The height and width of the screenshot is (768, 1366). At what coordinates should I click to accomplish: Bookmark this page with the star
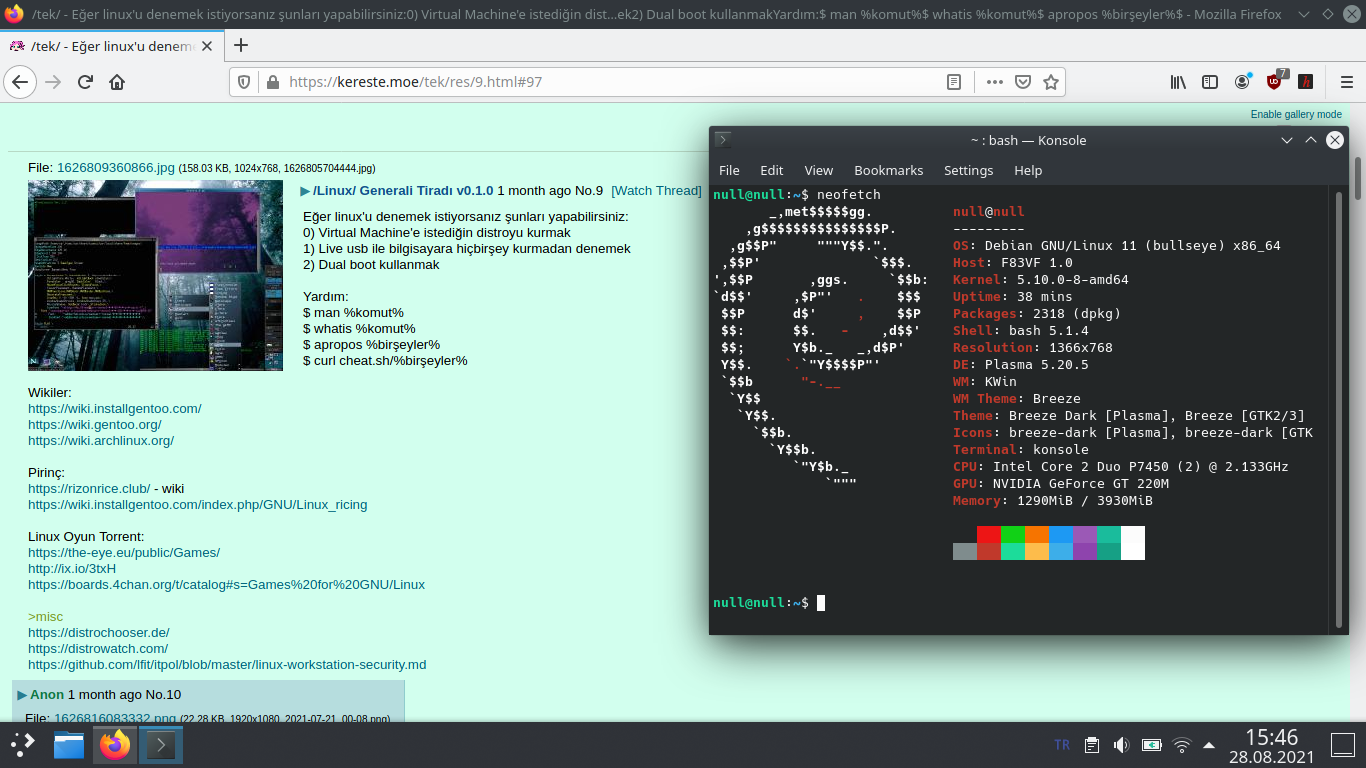[x=1050, y=82]
